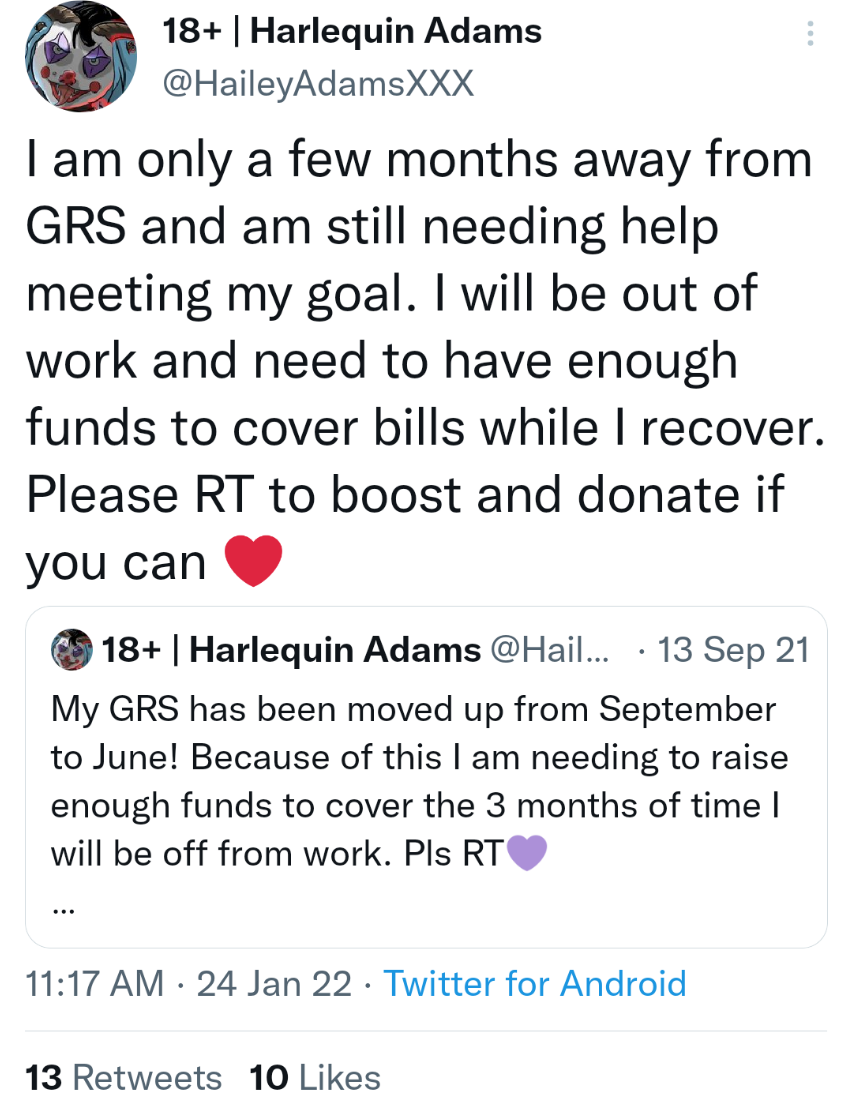View the 10 Likes list
Viewport: 853px width, 1118px height.
pyautogui.click(x=315, y=1077)
